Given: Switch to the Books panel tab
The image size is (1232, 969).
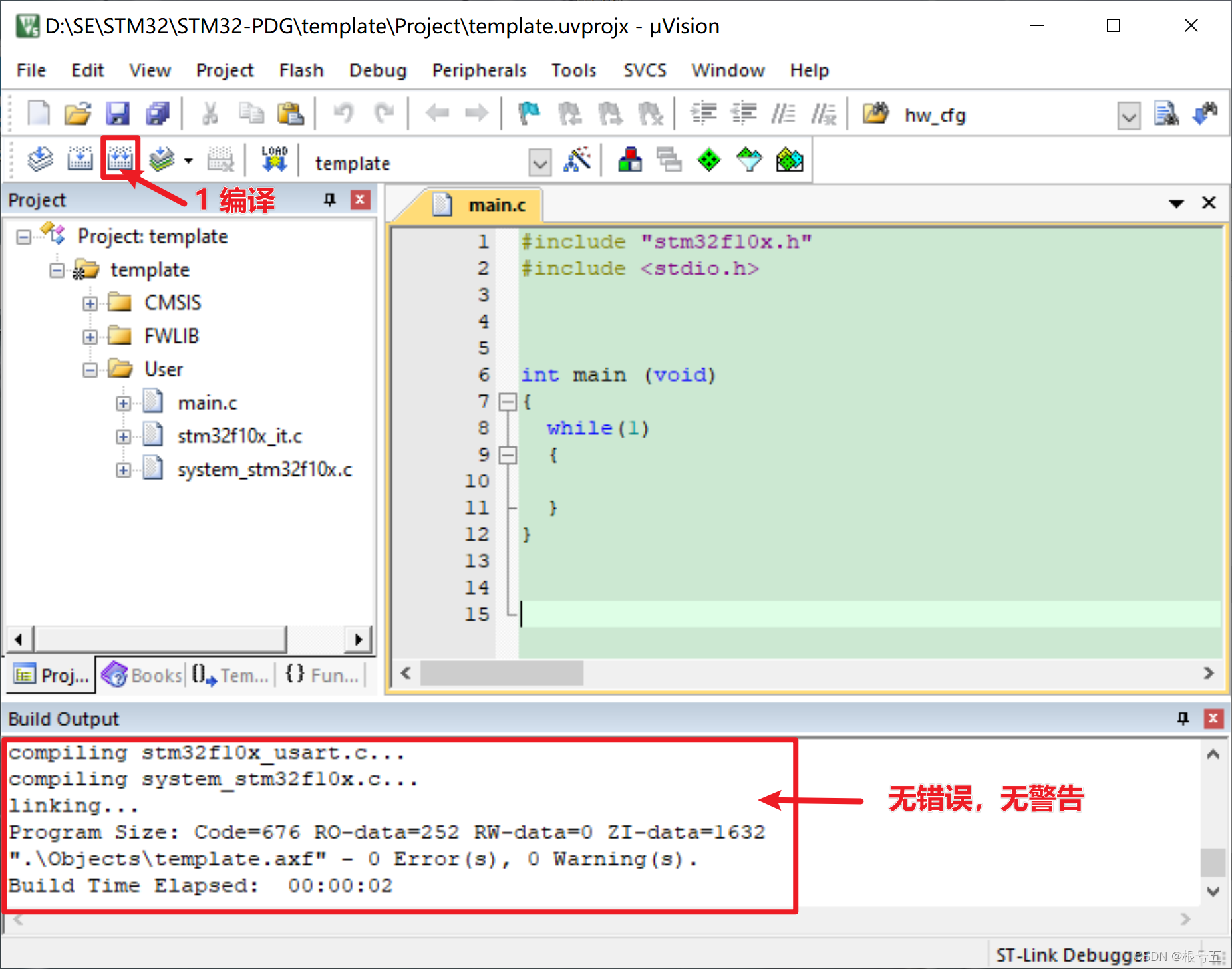Looking at the screenshot, I should click(142, 676).
